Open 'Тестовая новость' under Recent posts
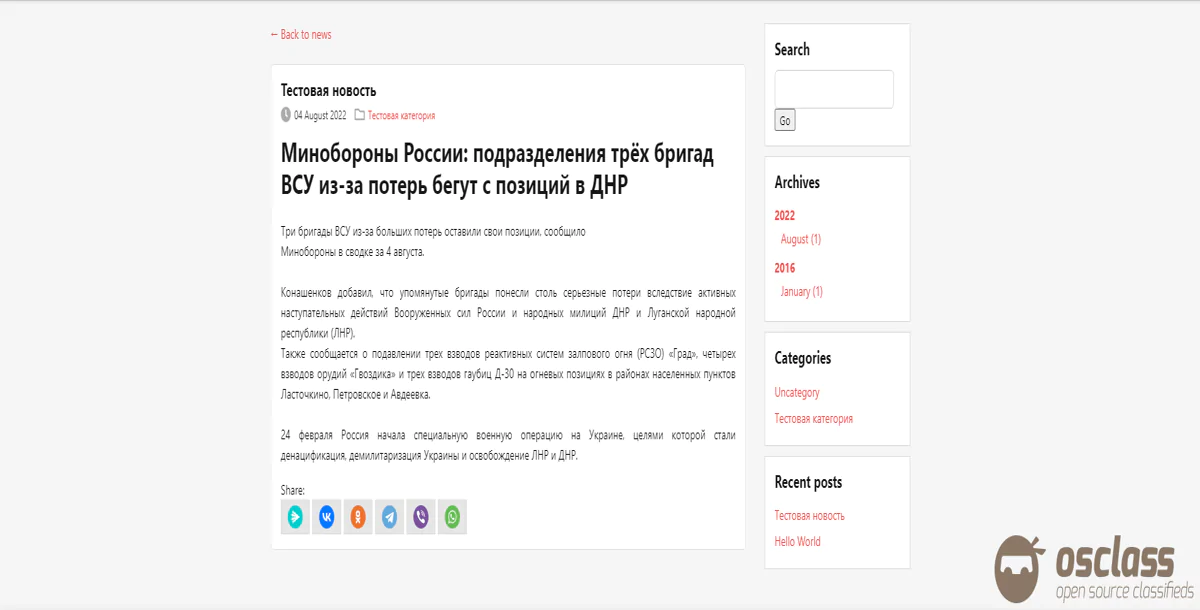This screenshot has height=610, width=1200. 809,516
